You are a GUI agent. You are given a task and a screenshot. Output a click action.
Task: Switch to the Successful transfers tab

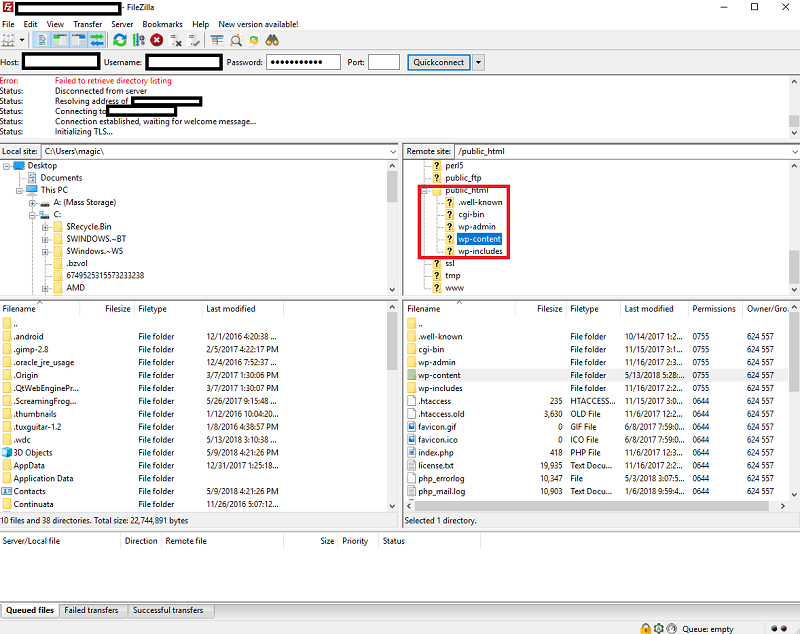tap(168, 610)
